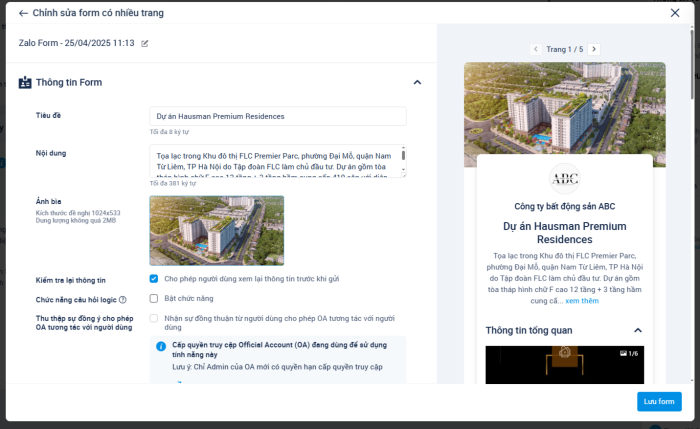Click the preview title Dự án Hausman Premium Residences
The image size is (700, 429).
point(565,233)
